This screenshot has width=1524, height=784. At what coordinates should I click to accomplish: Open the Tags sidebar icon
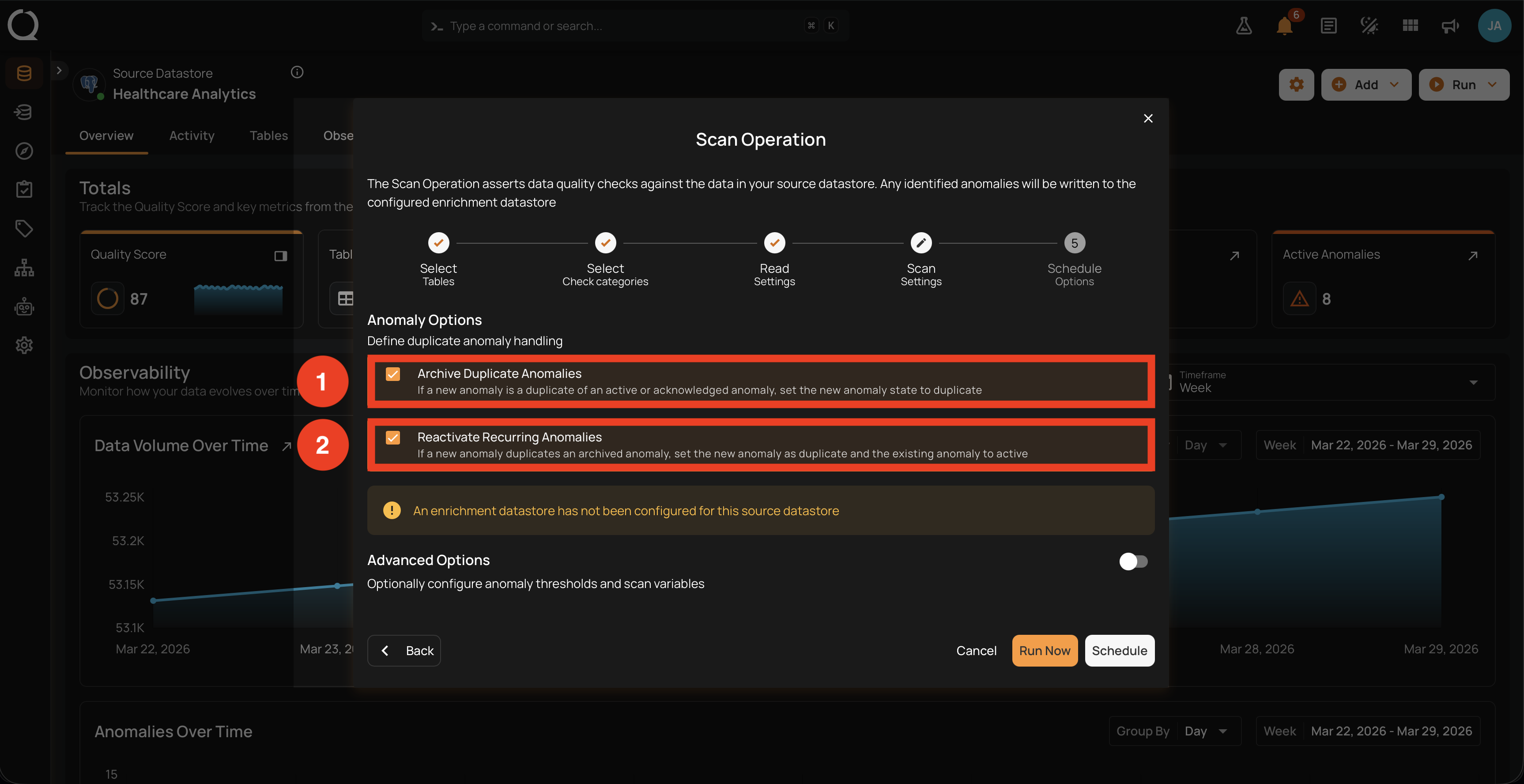(24, 228)
